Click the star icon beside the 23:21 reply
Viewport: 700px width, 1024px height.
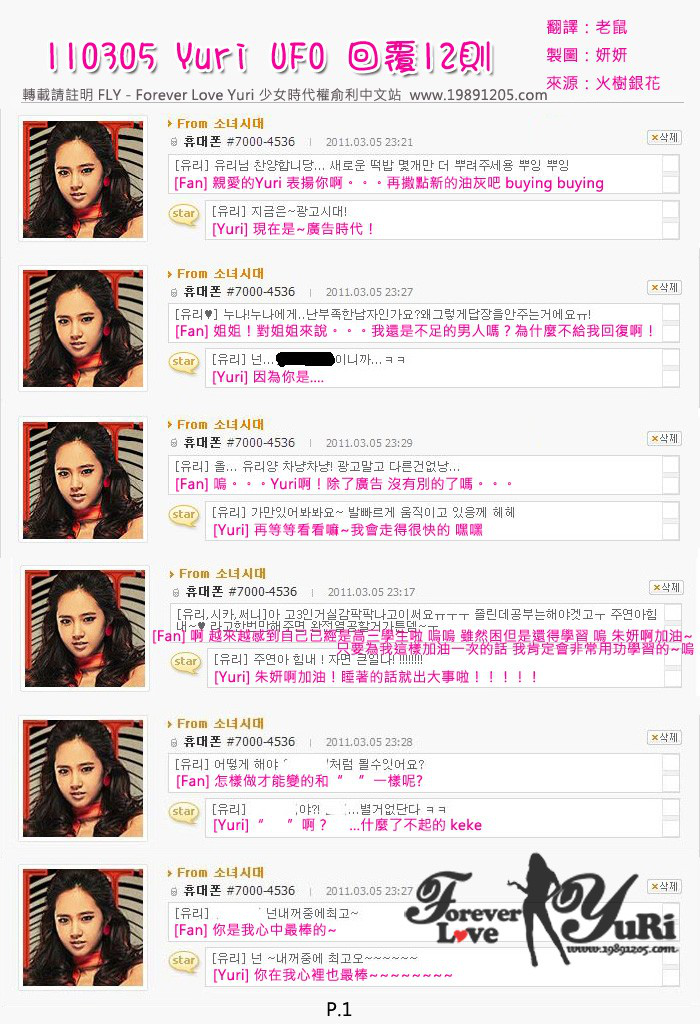[184, 215]
